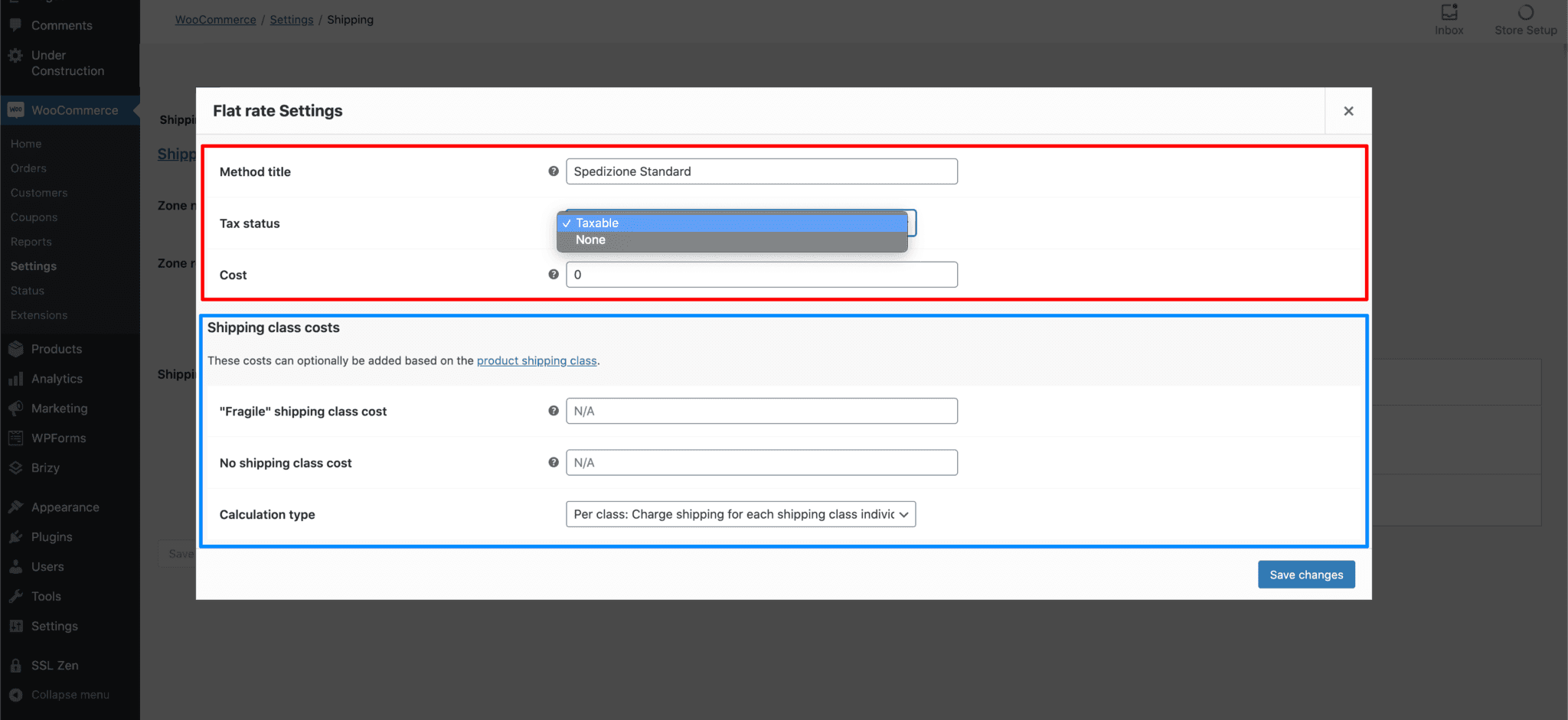Click the Store Setup label in top bar
The width and height of the screenshot is (1568, 720).
1526,31
